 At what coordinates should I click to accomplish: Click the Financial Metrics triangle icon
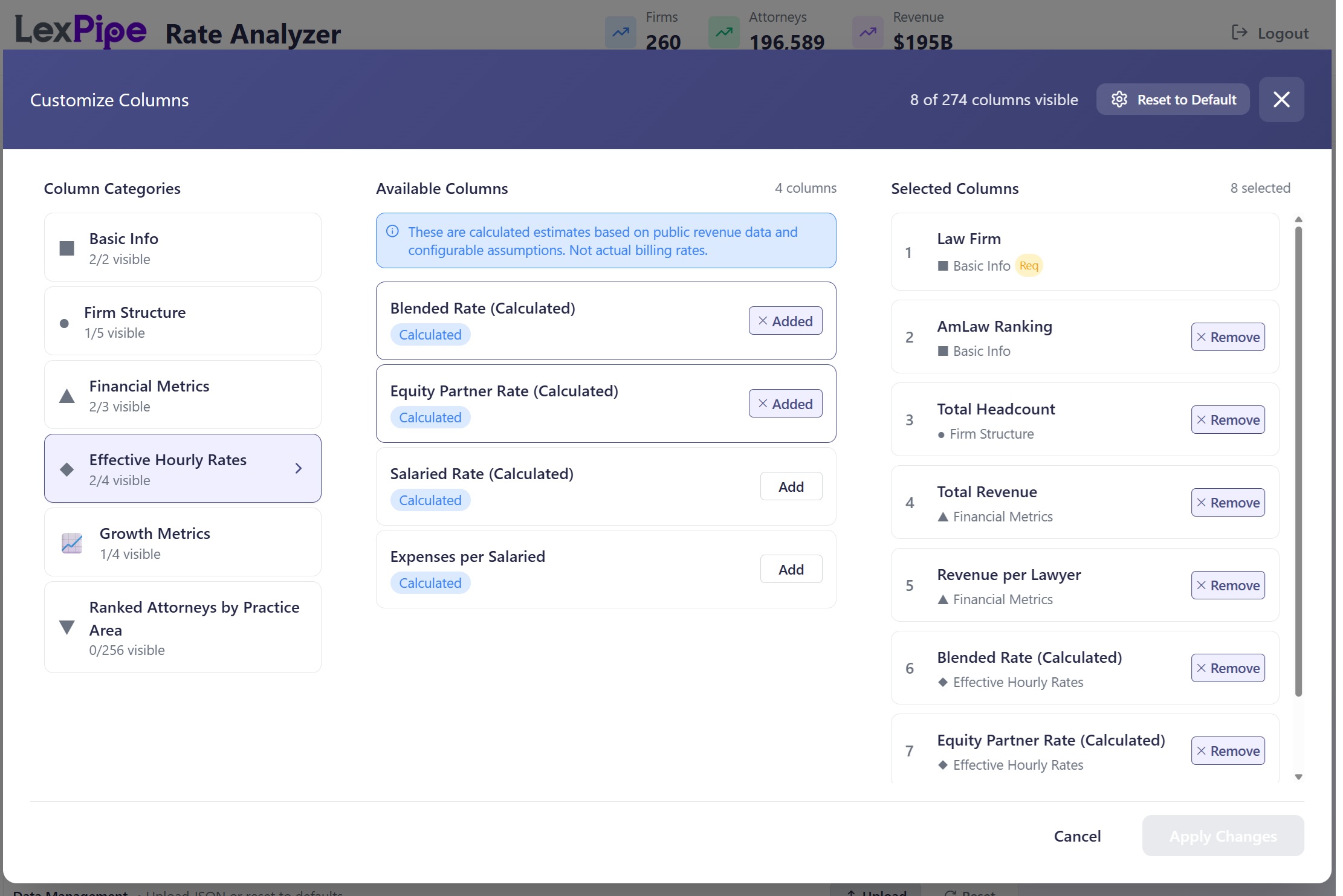(67, 396)
